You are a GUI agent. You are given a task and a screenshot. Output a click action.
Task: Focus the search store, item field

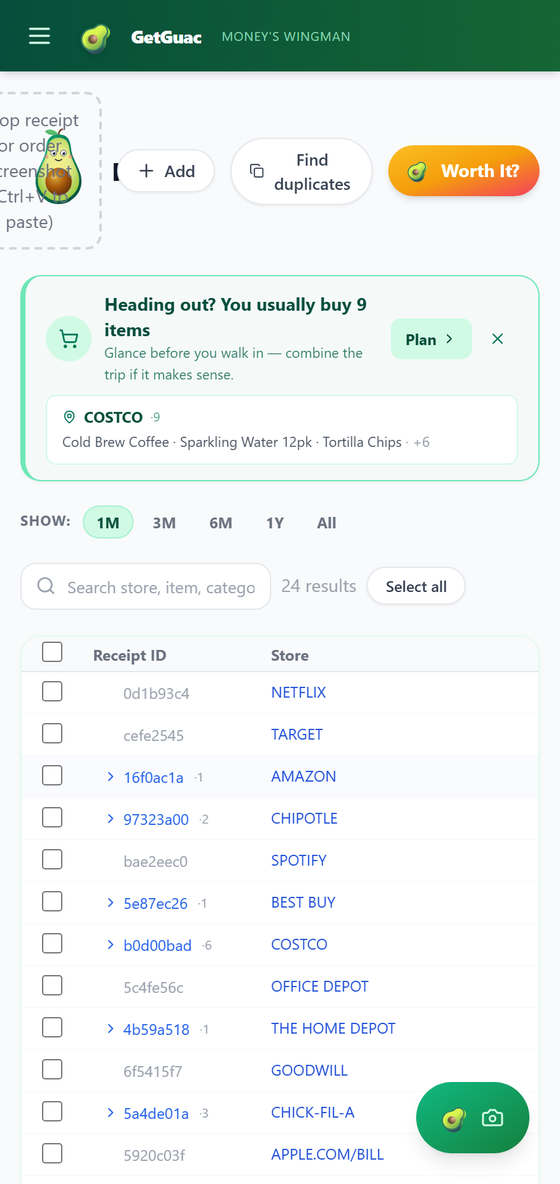pos(146,587)
